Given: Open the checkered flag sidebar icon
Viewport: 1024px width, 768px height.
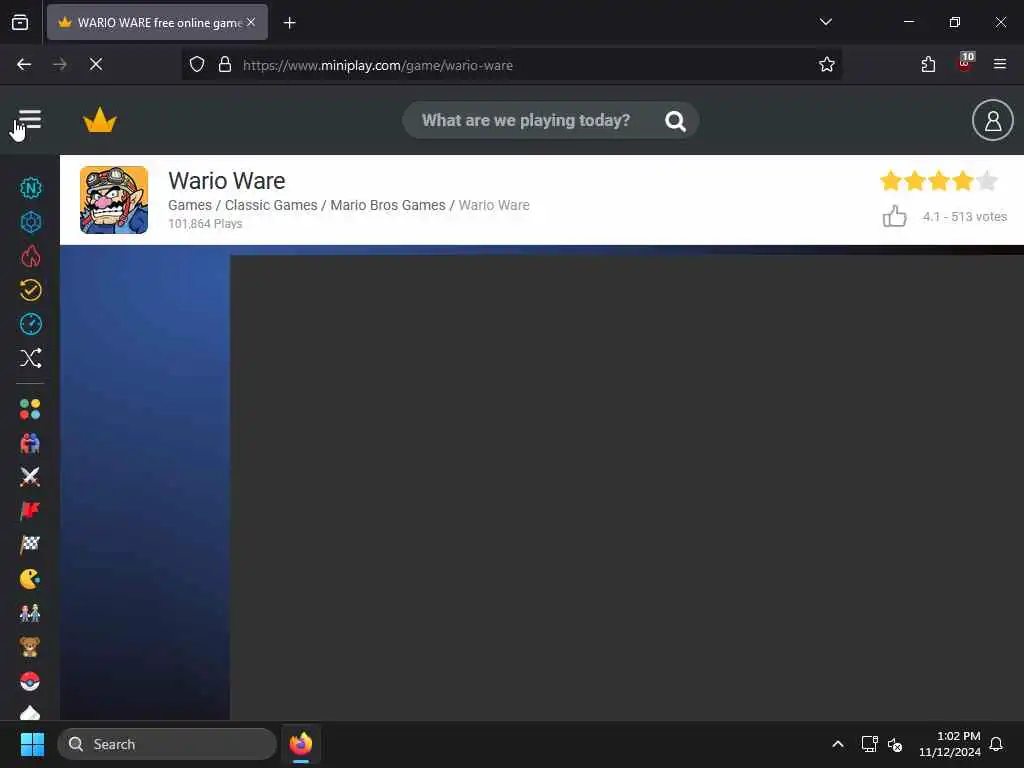Looking at the screenshot, I should point(30,545).
